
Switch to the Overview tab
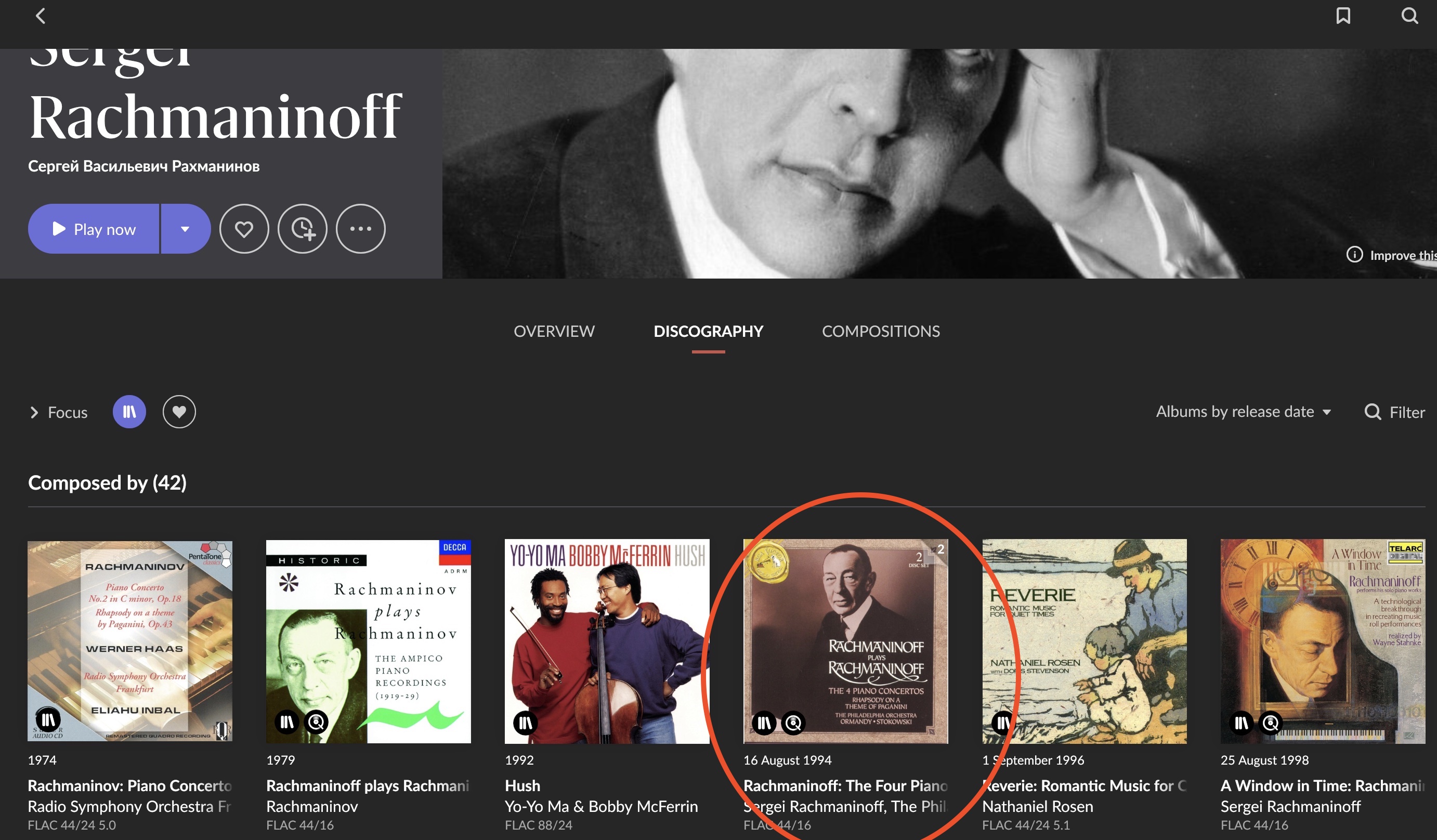click(554, 331)
